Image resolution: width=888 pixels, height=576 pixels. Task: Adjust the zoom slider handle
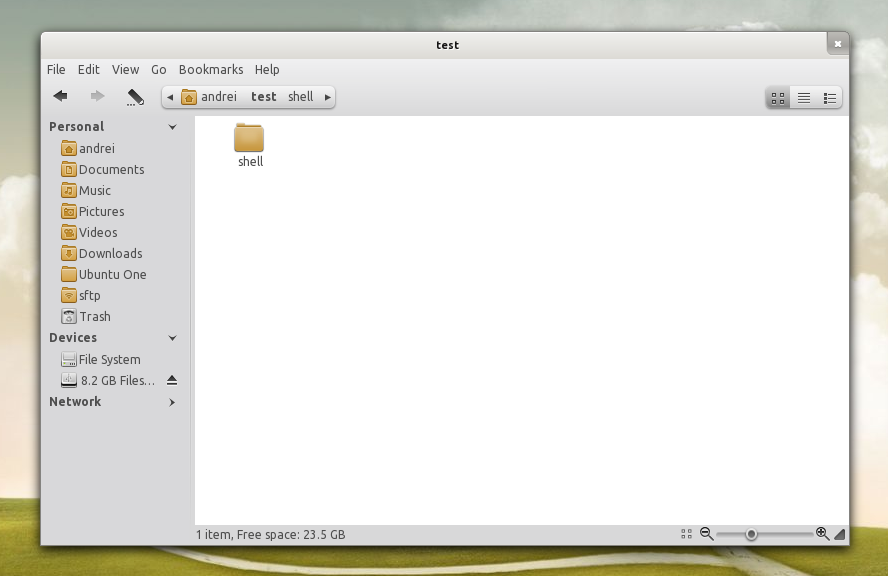coord(752,534)
